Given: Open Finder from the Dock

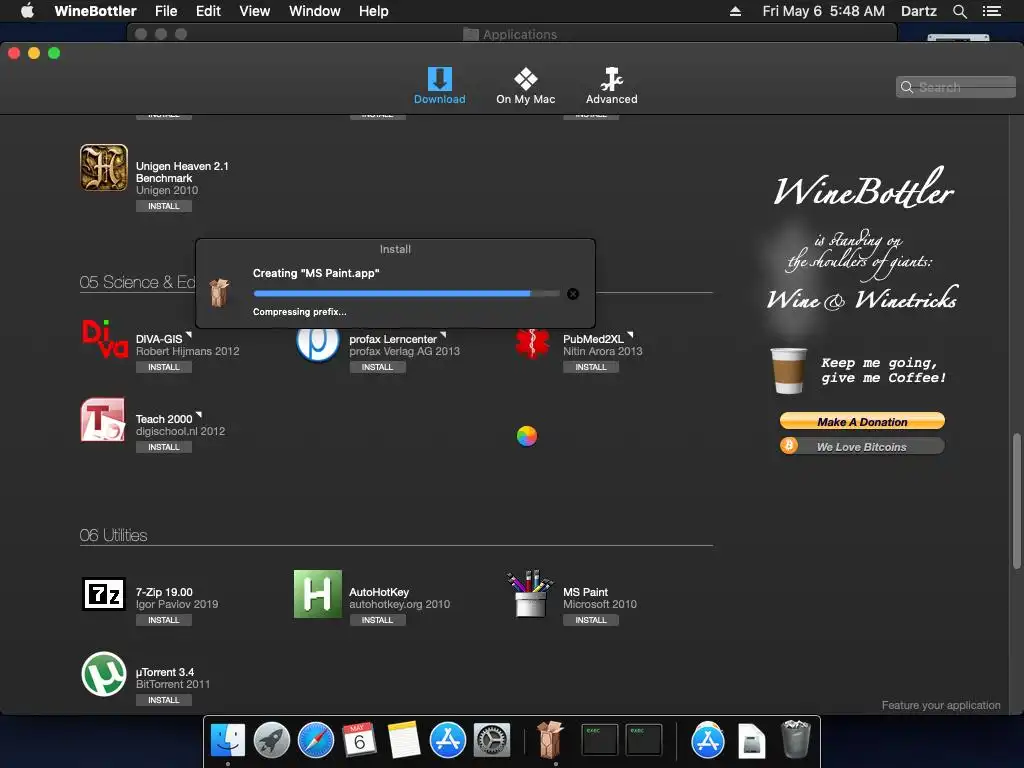Looking at the screenshot, I should (x=228, y=740).
